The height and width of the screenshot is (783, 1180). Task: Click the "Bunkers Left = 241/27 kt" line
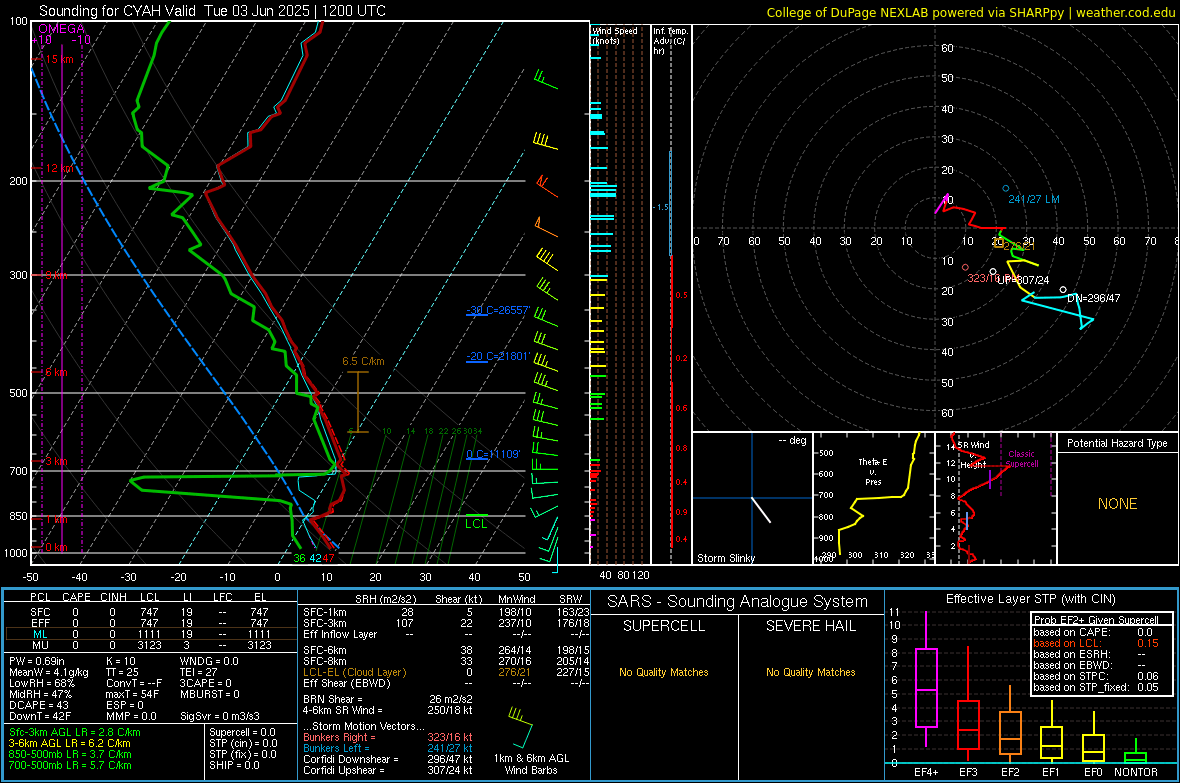[x=388, y=748]
